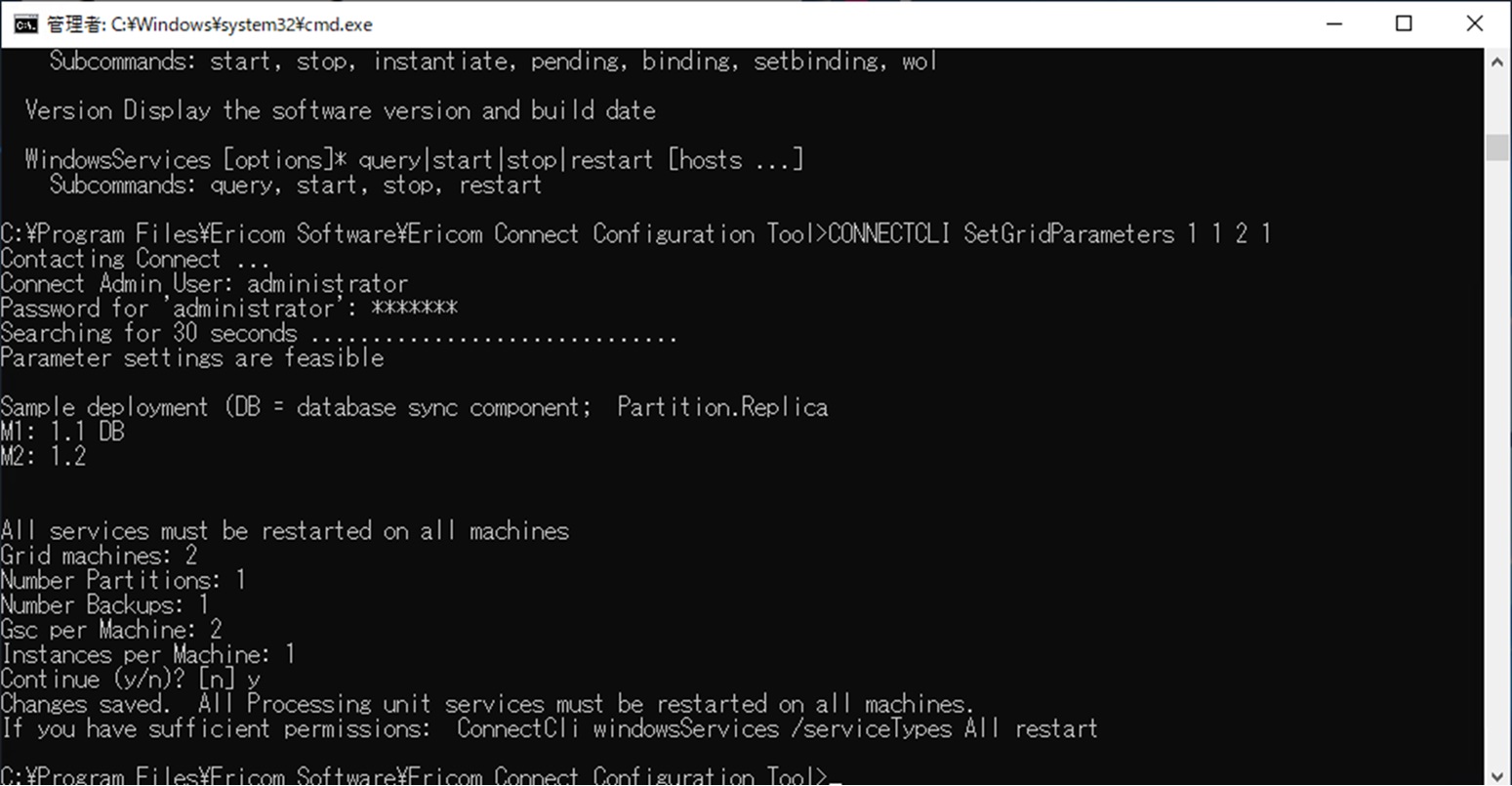
Task: Click the 'Continue (y/n)? [n] y' line
Action: click(x=131, y=679)
